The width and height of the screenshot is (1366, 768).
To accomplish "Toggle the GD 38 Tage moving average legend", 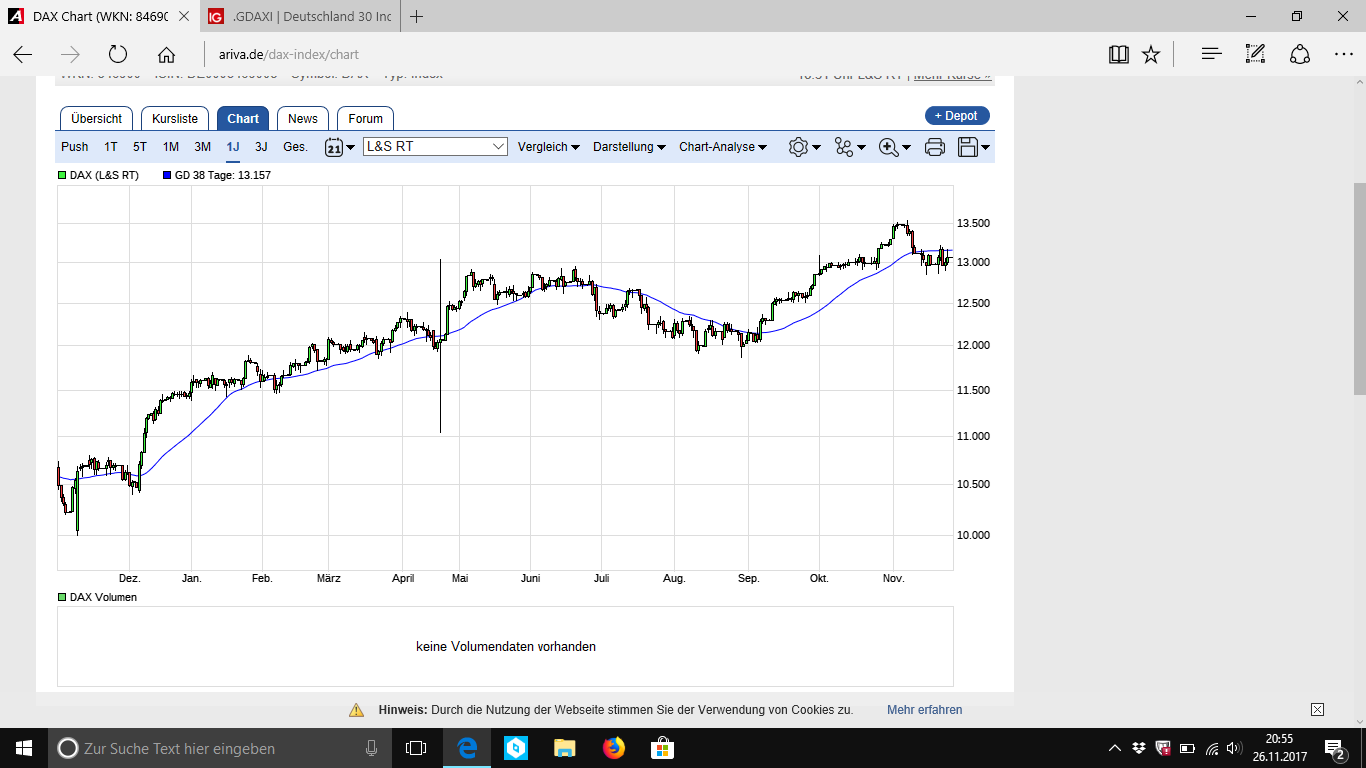I will point(168,173).
